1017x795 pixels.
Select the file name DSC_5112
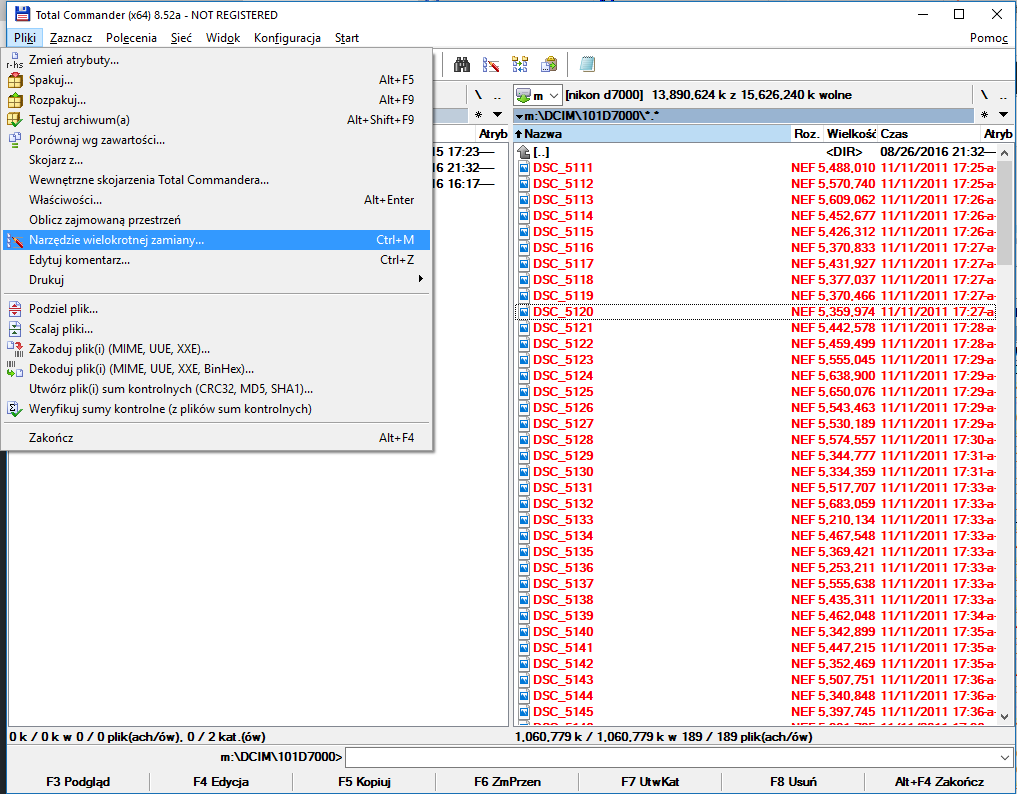(563, 184)
